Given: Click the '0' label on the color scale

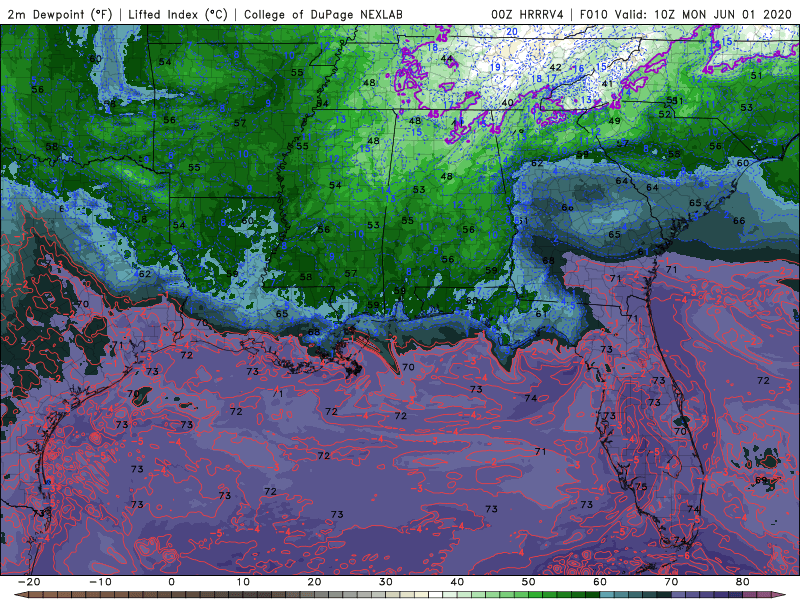Looking at the screenshot, I should (171, 582).
